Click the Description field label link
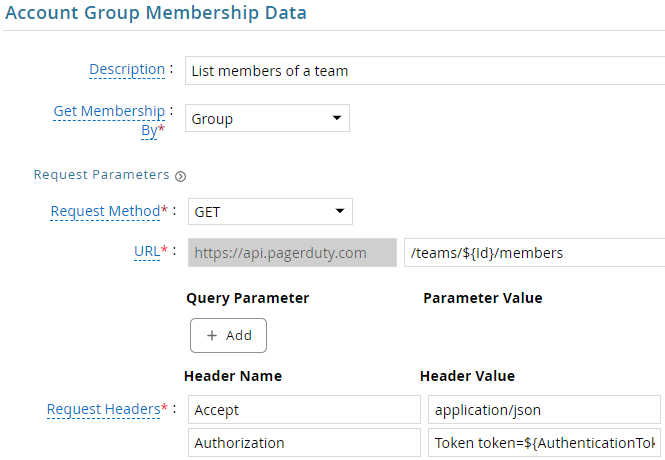 127,69
